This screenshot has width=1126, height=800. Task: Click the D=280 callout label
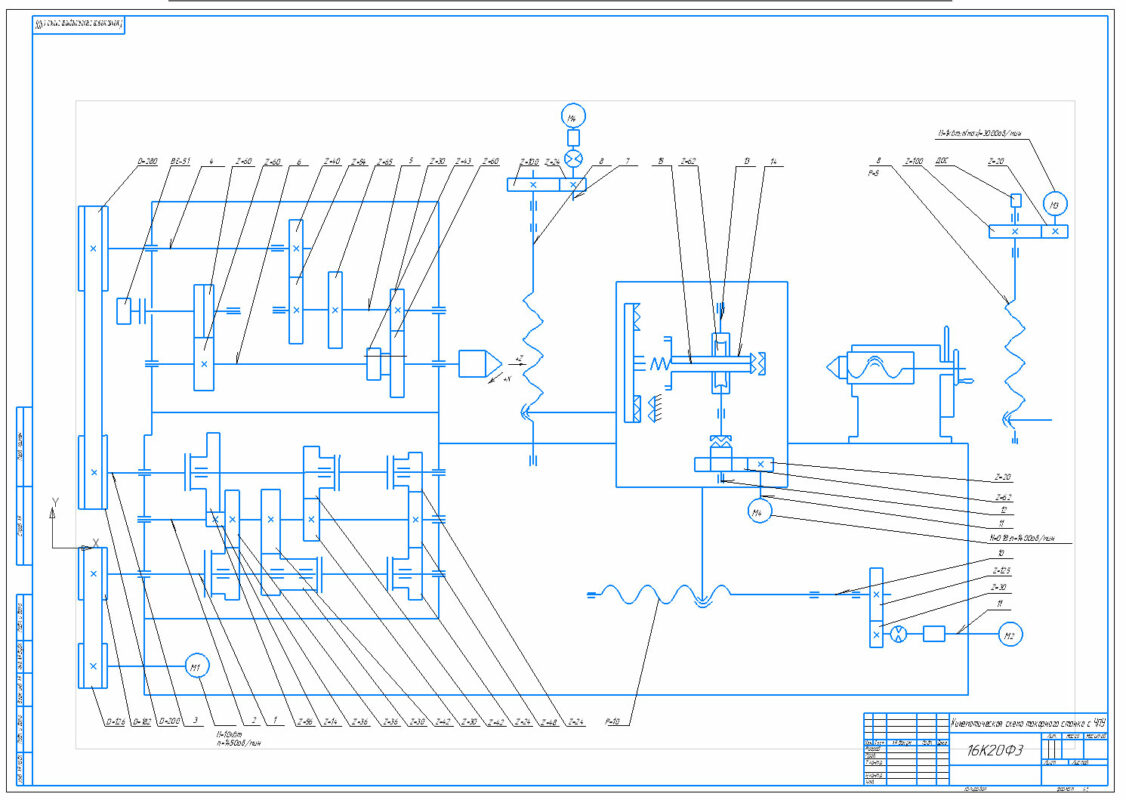(x=146, y=161)
